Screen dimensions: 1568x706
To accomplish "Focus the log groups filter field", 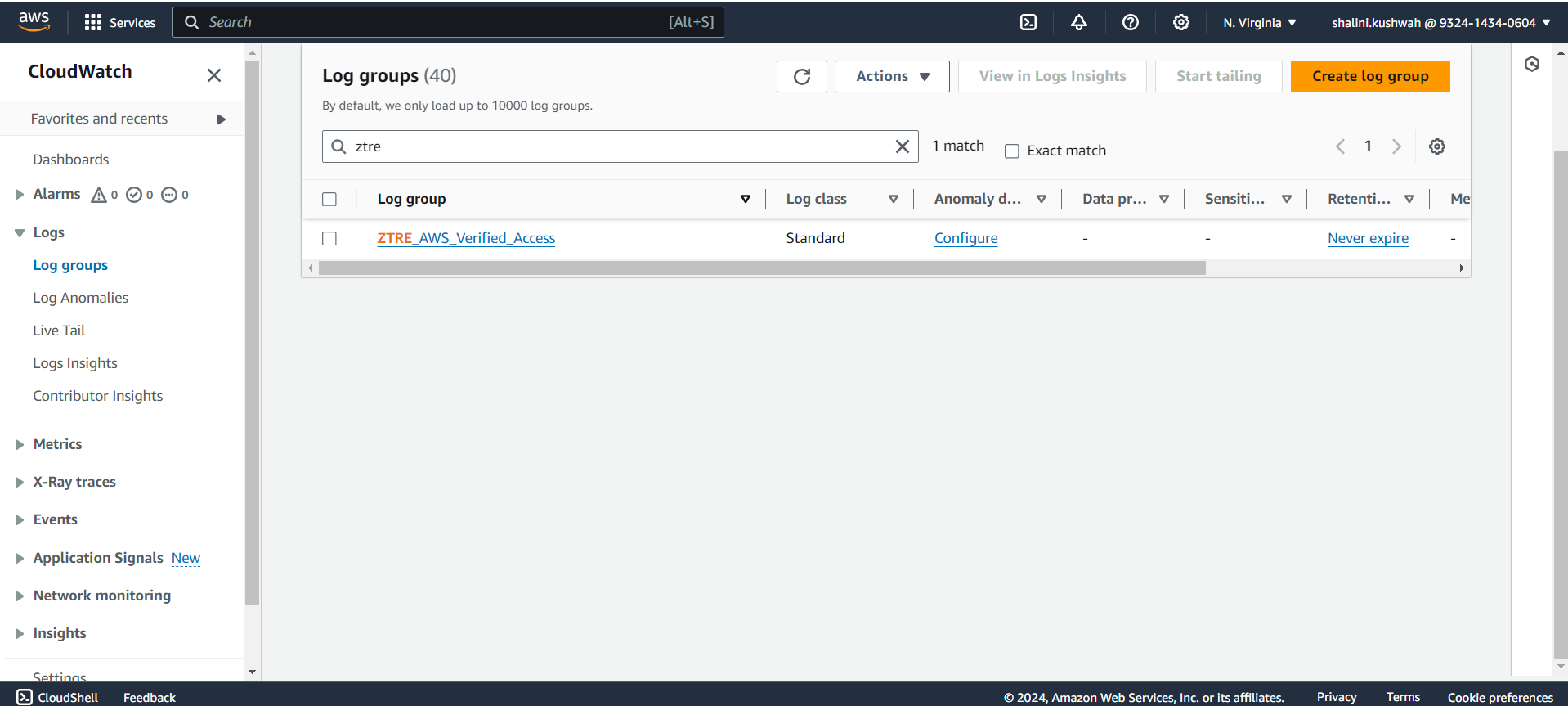I will (x=620, y=146).
